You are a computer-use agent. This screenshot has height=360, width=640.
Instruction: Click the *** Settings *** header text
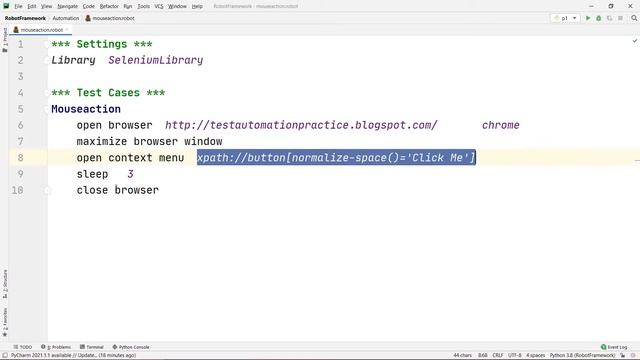coord(102,44)
